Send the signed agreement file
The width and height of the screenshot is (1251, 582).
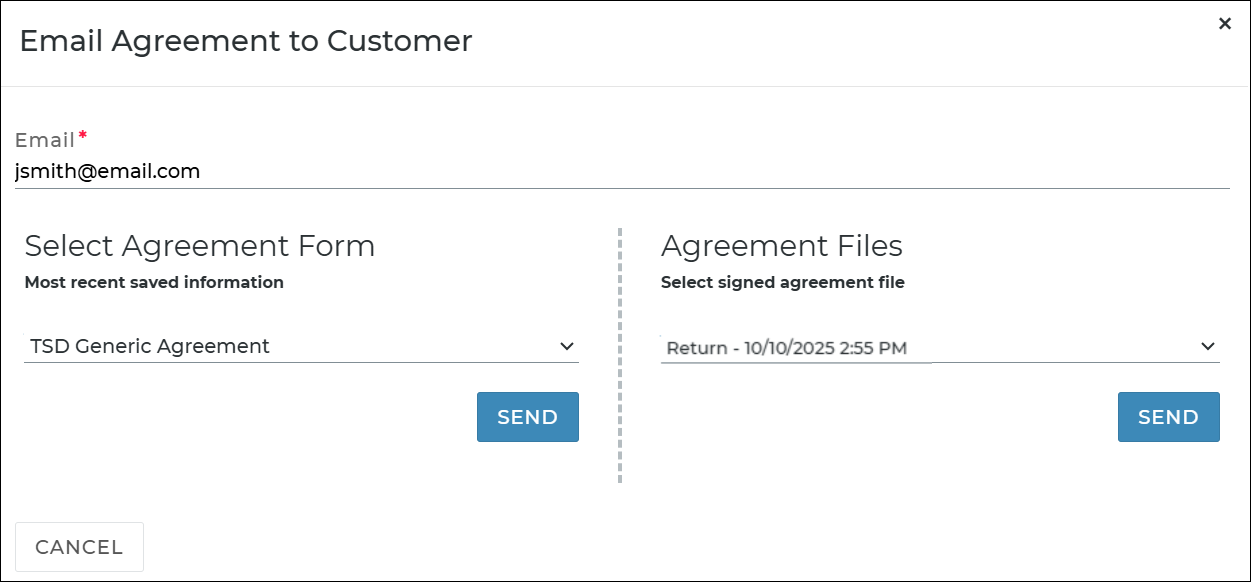tap(1168, 417)
